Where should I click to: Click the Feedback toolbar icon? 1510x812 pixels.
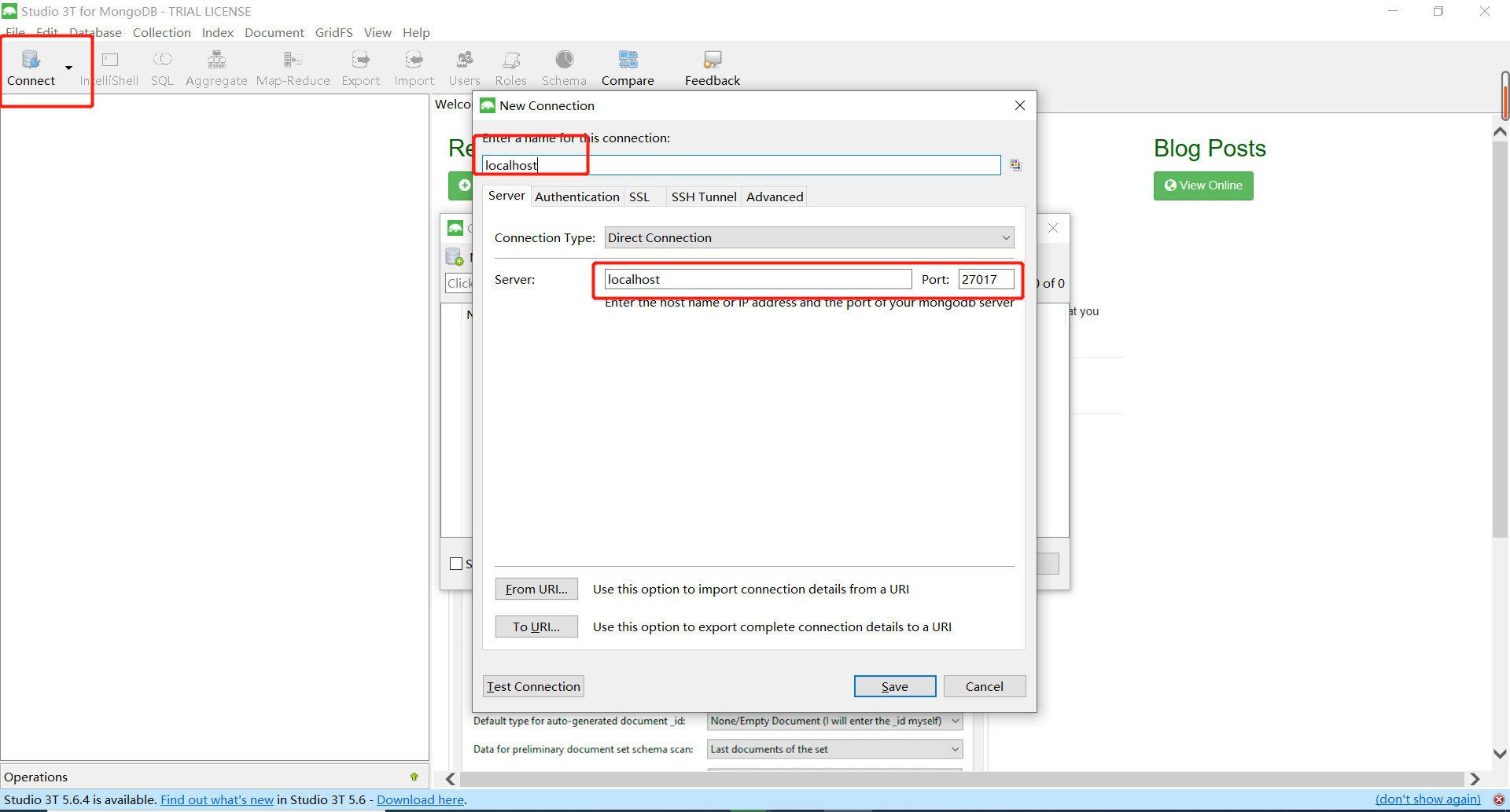point(712,68)
